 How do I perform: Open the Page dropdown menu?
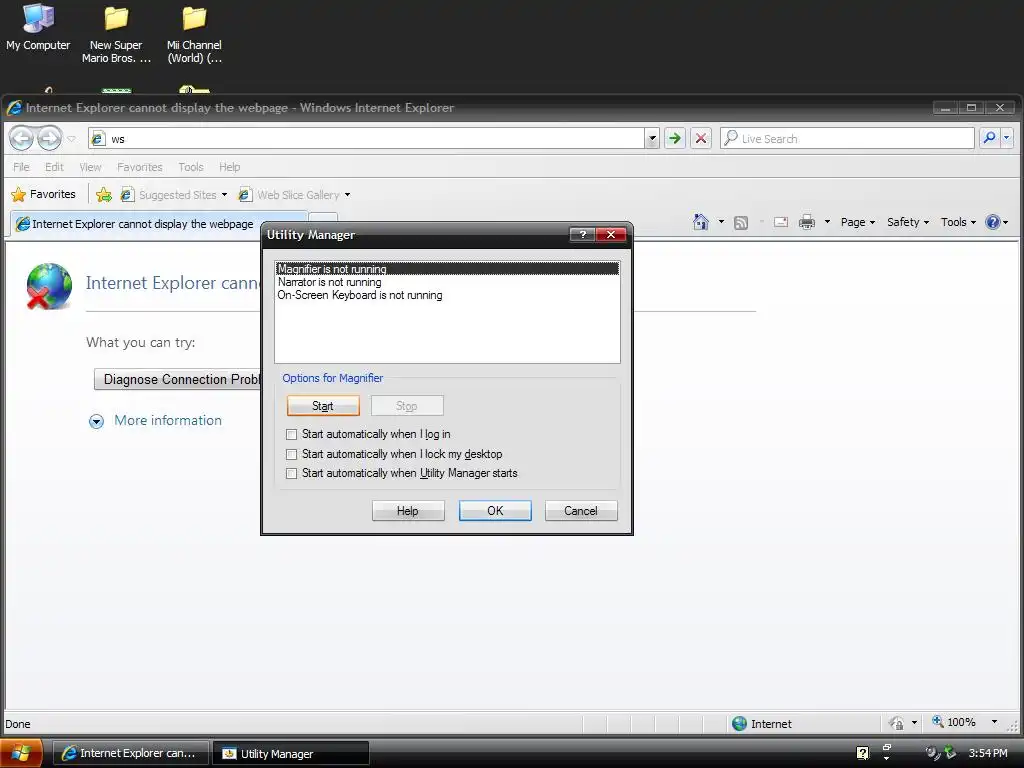(x=857, y=222)
